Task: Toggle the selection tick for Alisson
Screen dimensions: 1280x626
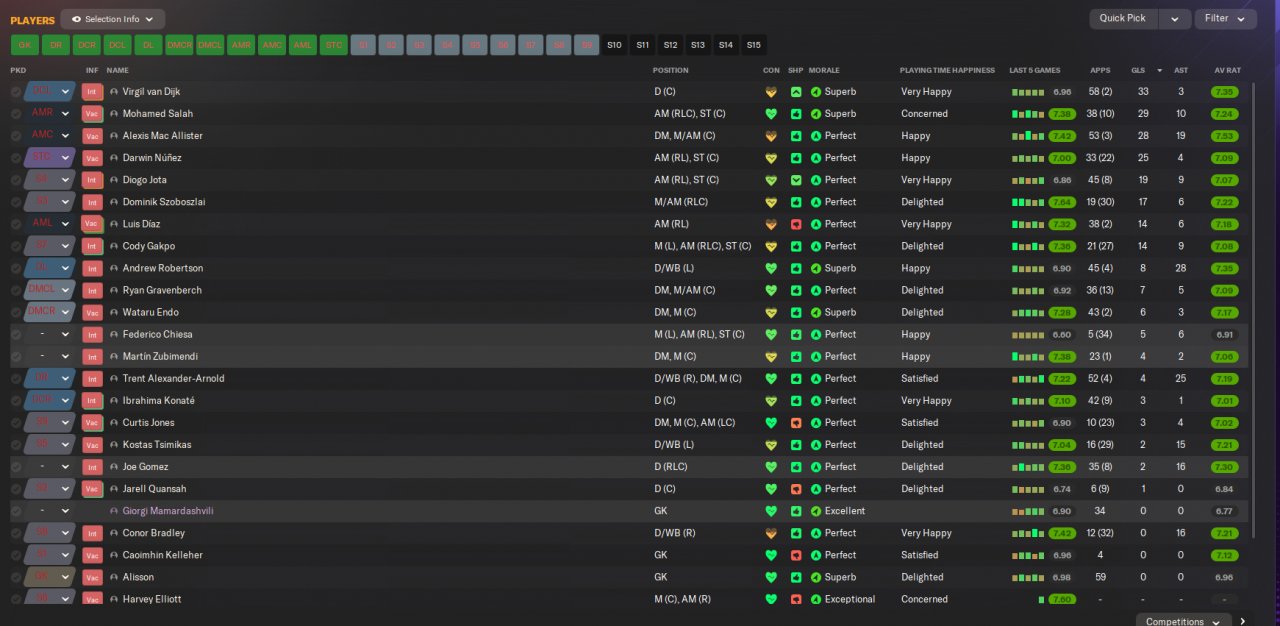Action: point(16,577)
